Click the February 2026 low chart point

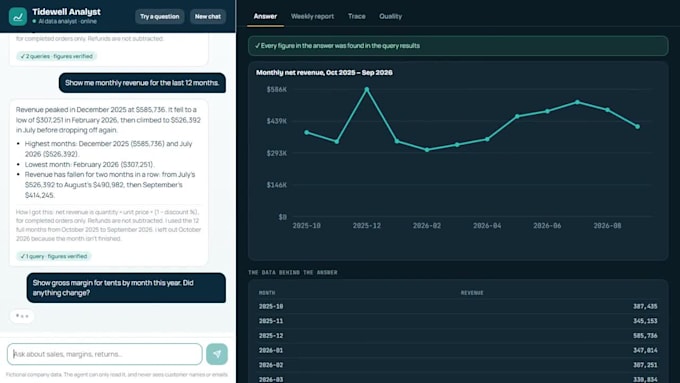click(427, 150)
